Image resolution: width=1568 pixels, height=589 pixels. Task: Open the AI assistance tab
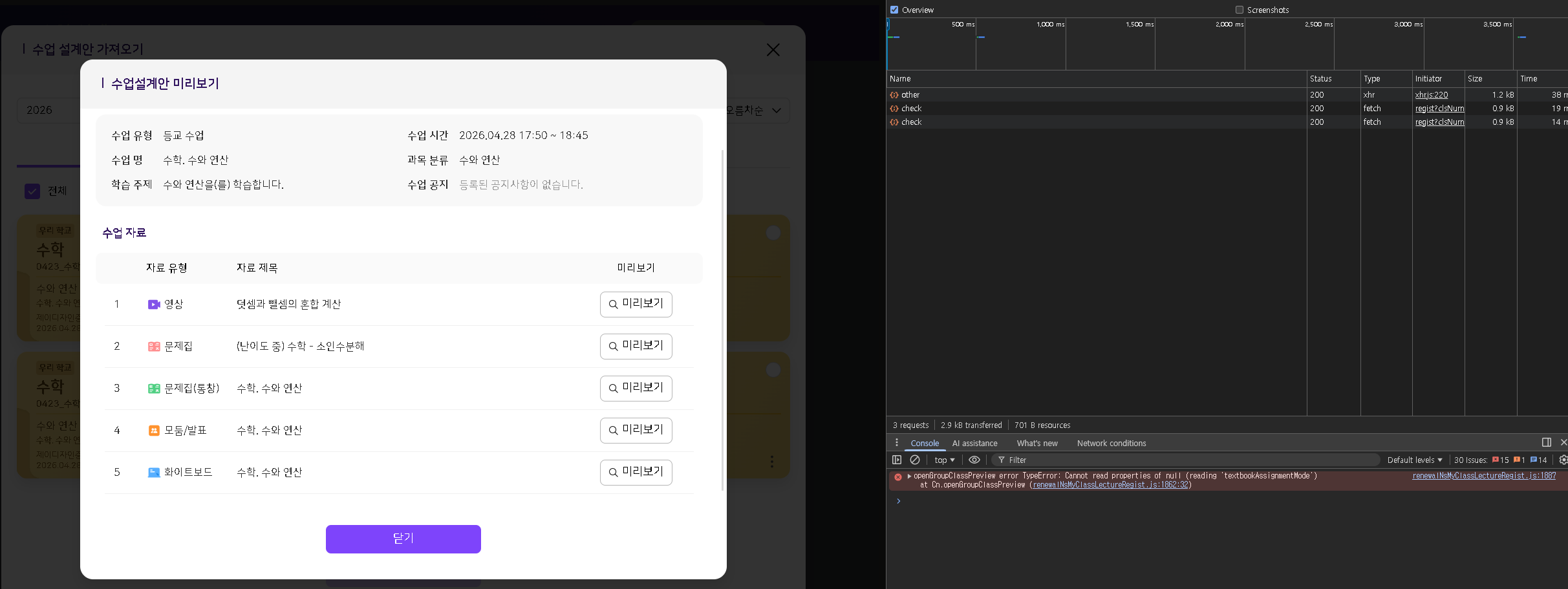pos(974,443)
